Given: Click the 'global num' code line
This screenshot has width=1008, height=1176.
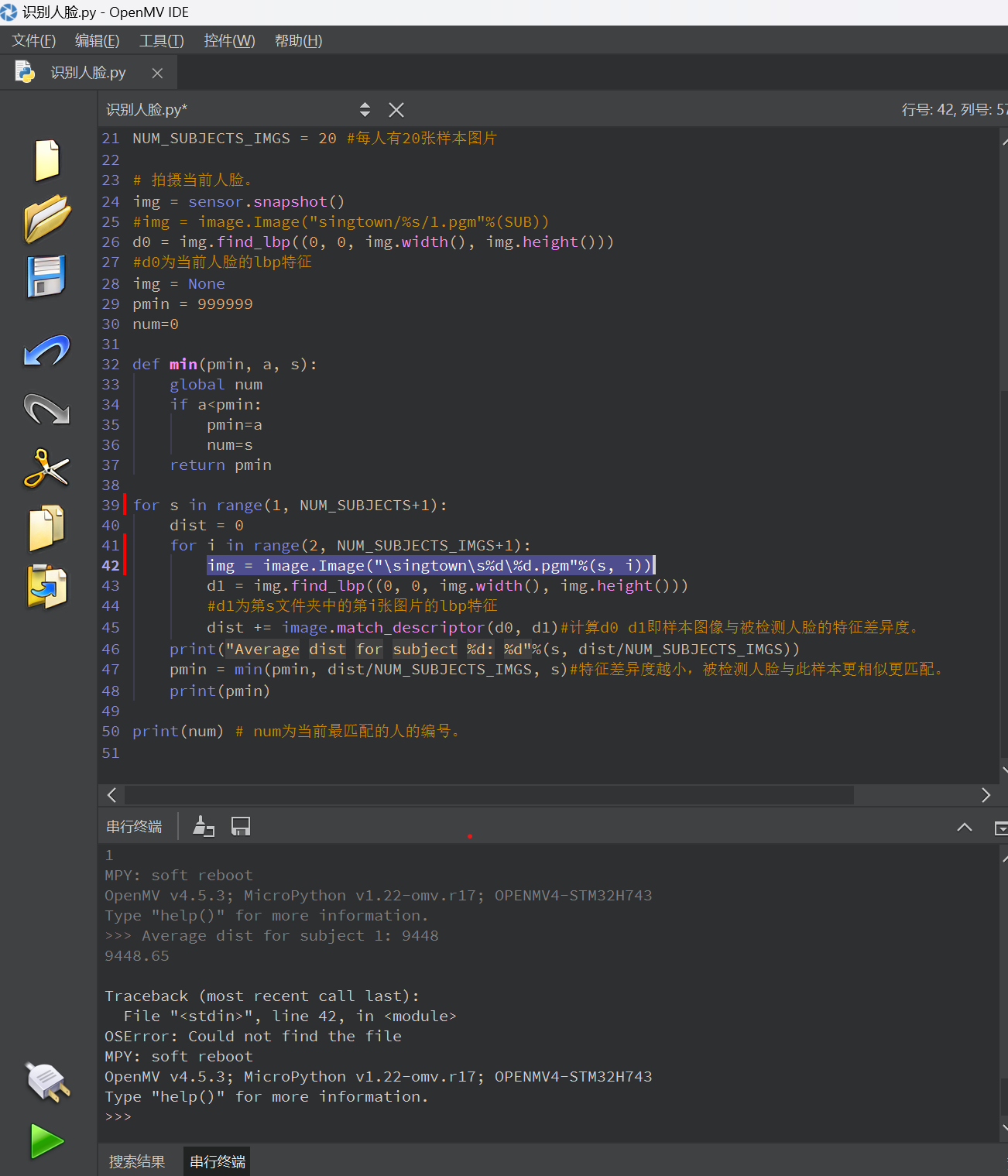Looking at the screenshot, I should [x=216, y=384].
